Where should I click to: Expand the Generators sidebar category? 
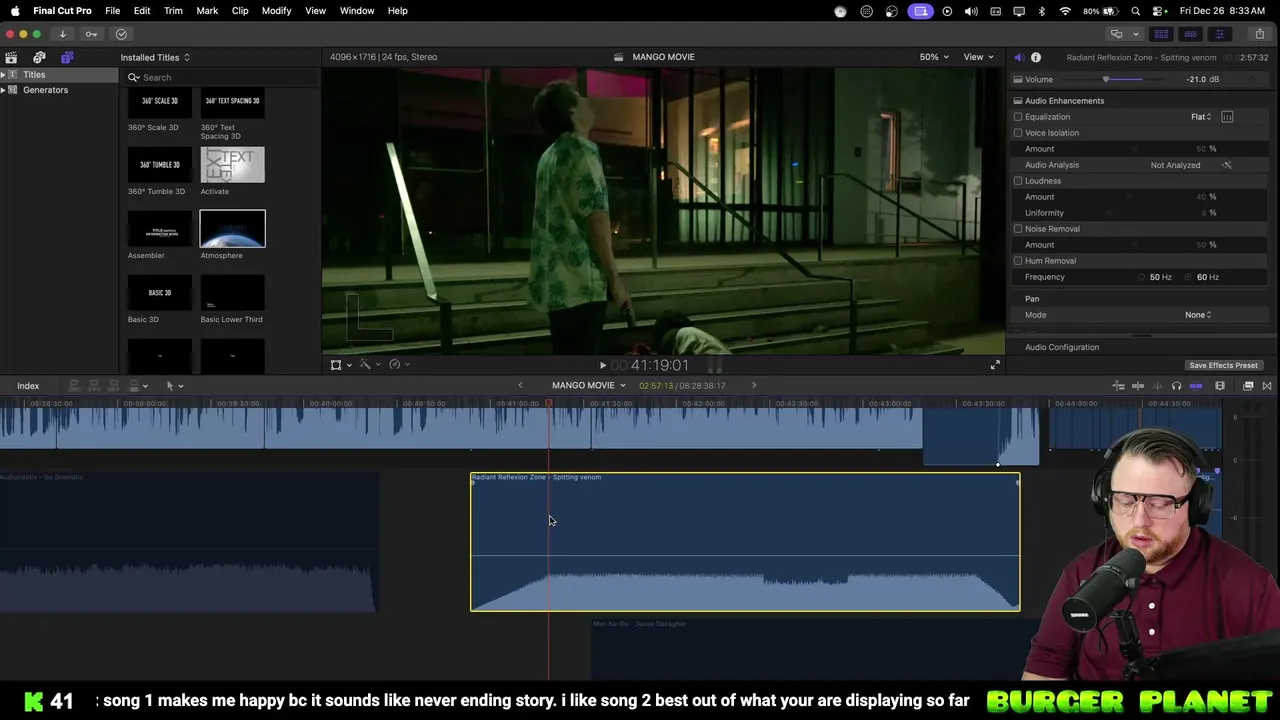click(x=4, y=90)
